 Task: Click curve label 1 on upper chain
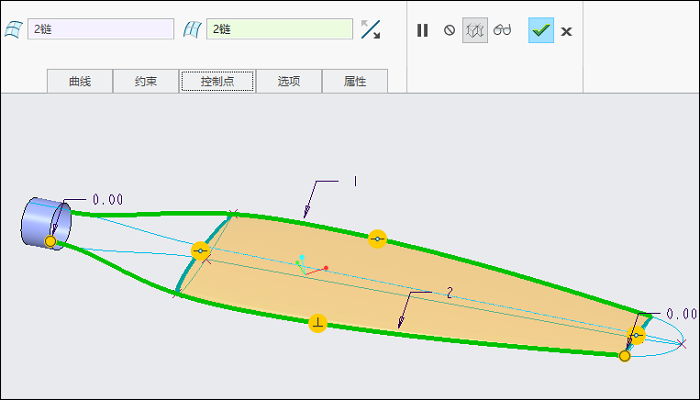[355, 181]
